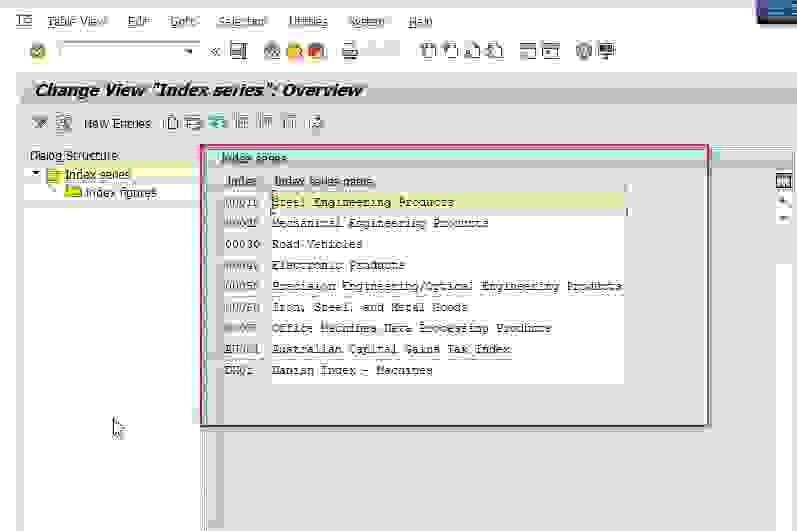Open the Utilities menu
Screen dimensions: 797x531
pyautogui.click(x=308, y=21)
